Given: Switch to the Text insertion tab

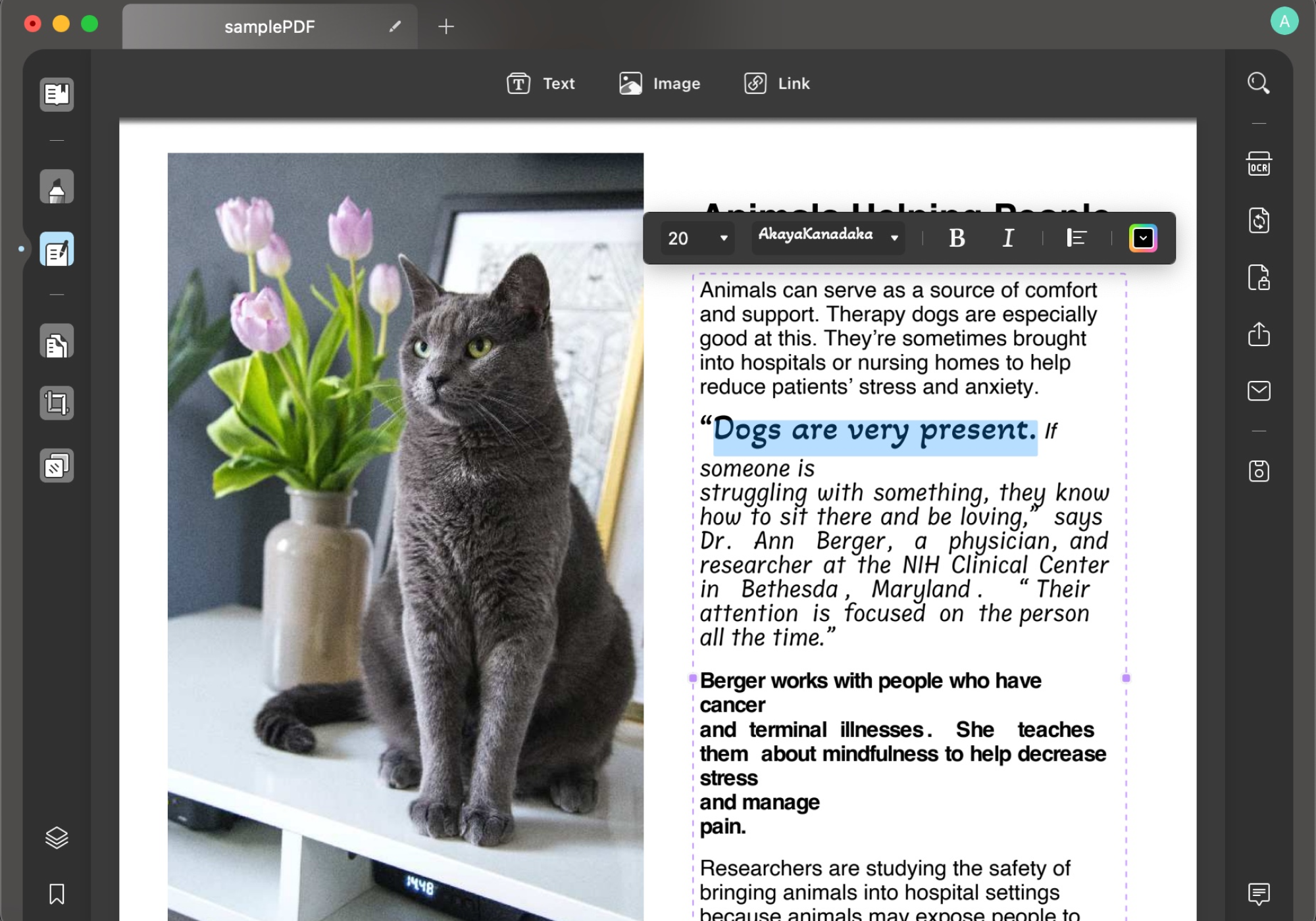Looking at the screenshot, I should [x=541, y=83].
